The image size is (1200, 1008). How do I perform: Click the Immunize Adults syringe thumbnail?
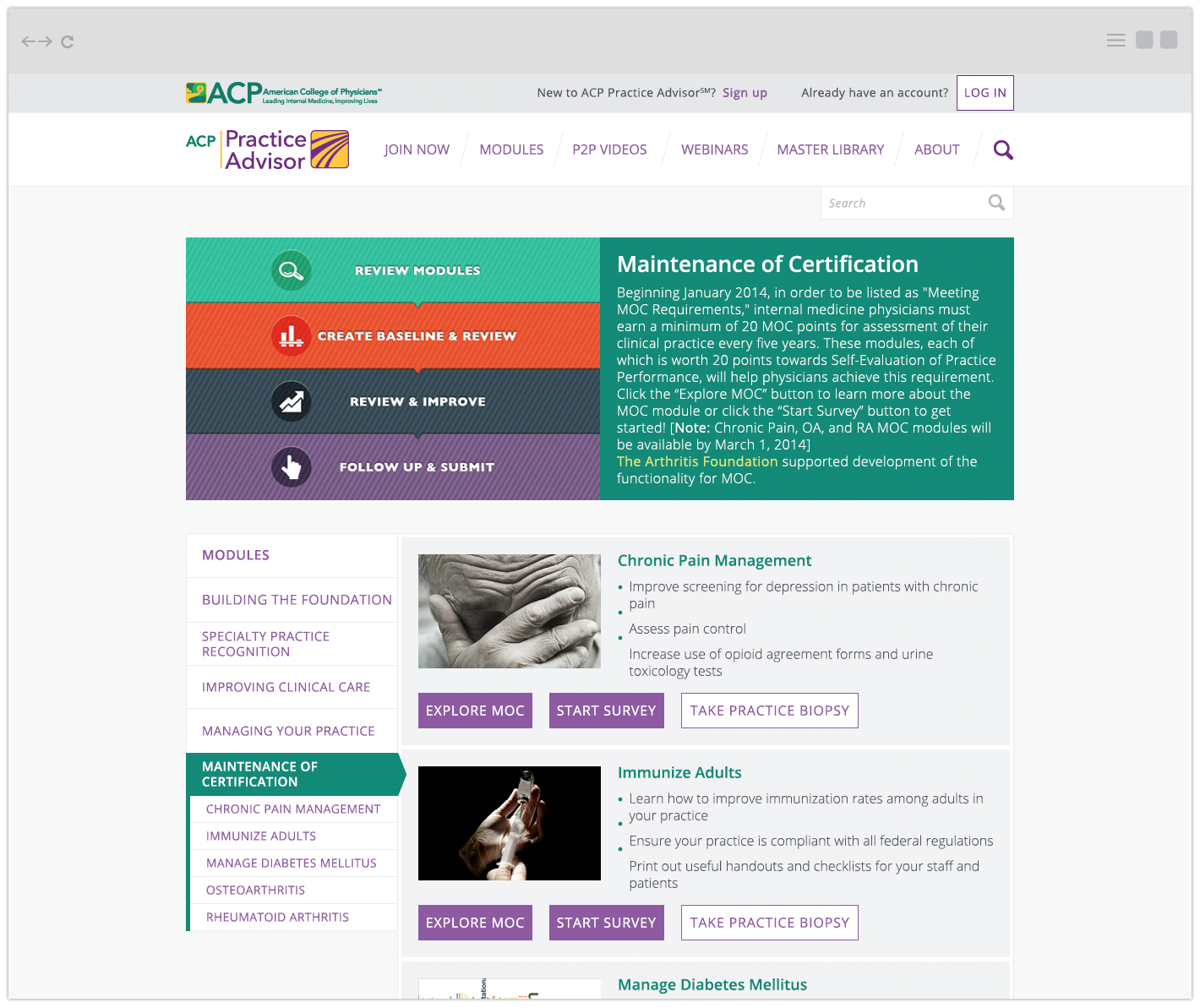click(510, 823)
